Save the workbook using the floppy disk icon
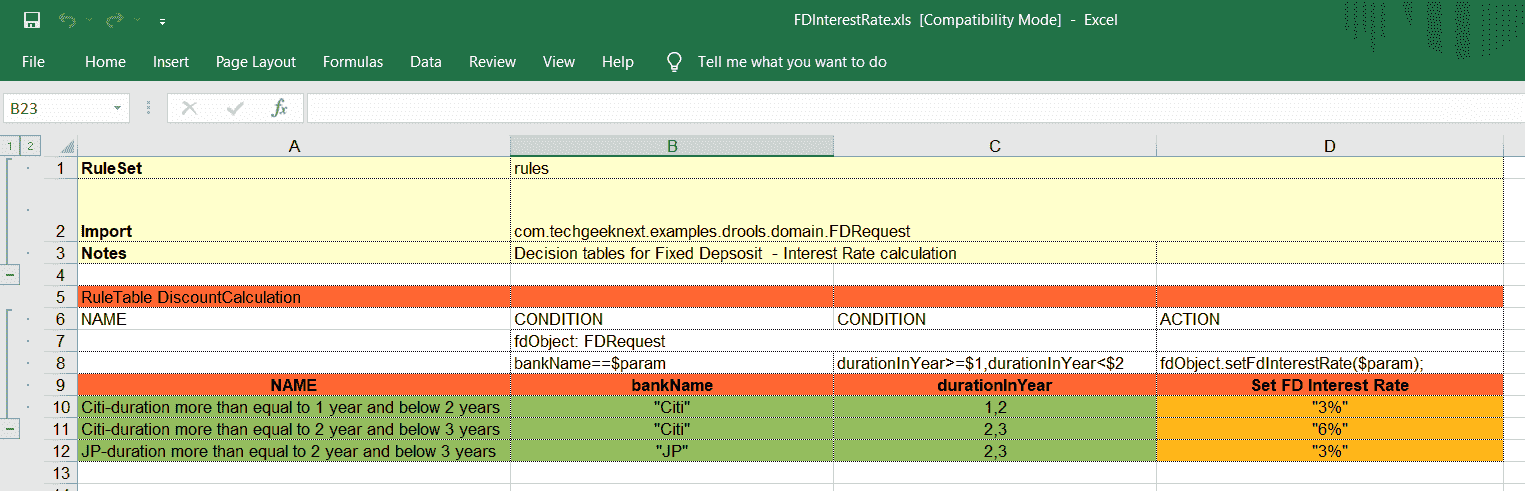Screen dimensions: 1525x491 click(x=31, y=20)
